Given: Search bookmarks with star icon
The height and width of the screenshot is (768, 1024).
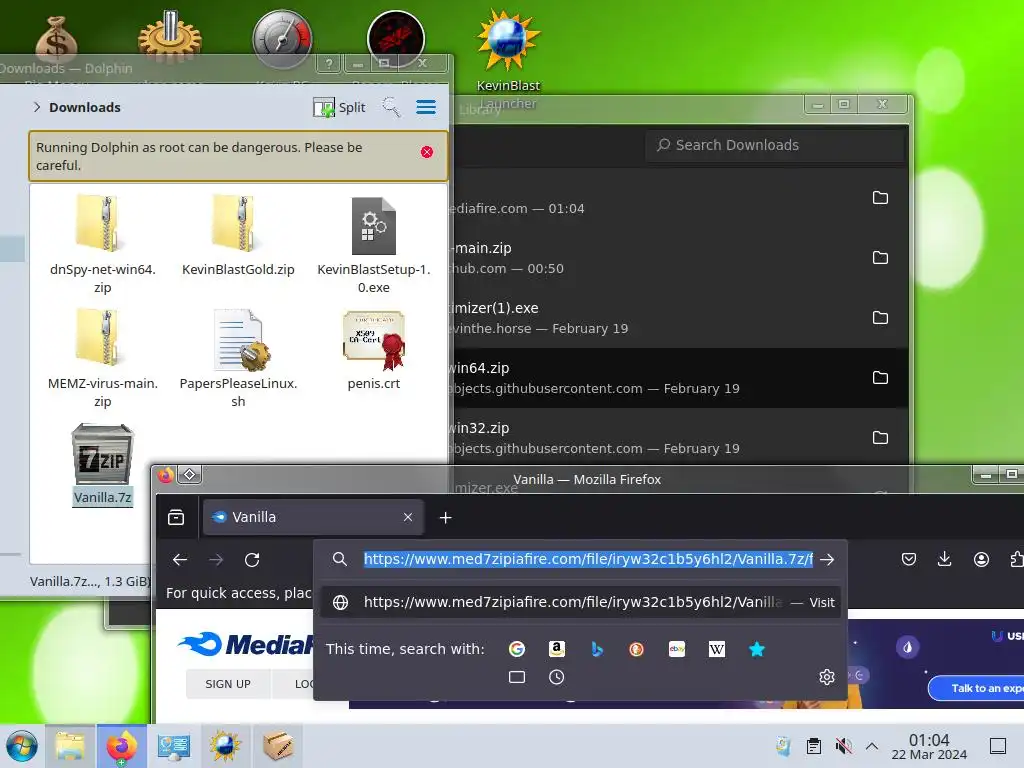Looking at the screenshot, I should click(757, 649).
